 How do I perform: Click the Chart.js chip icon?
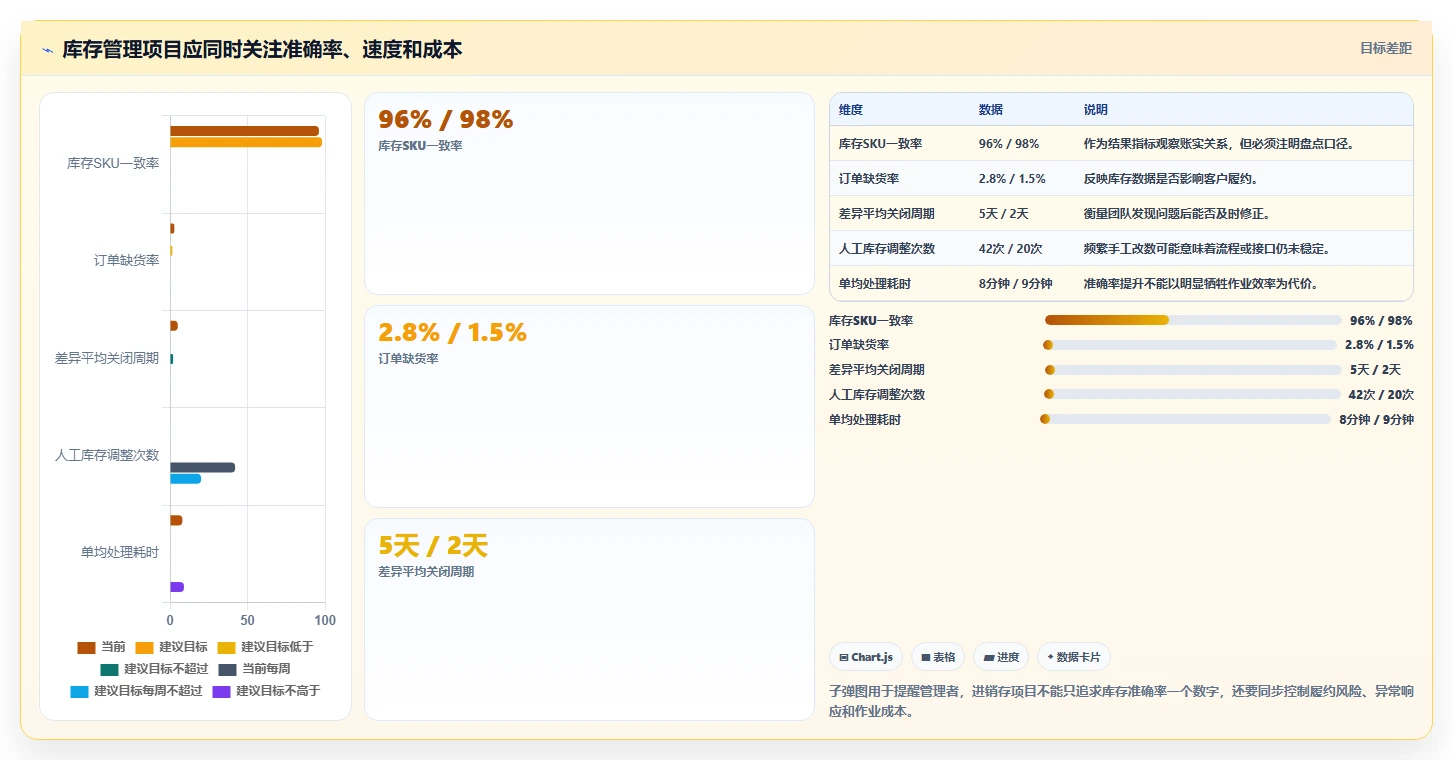[x=844, y=657]
